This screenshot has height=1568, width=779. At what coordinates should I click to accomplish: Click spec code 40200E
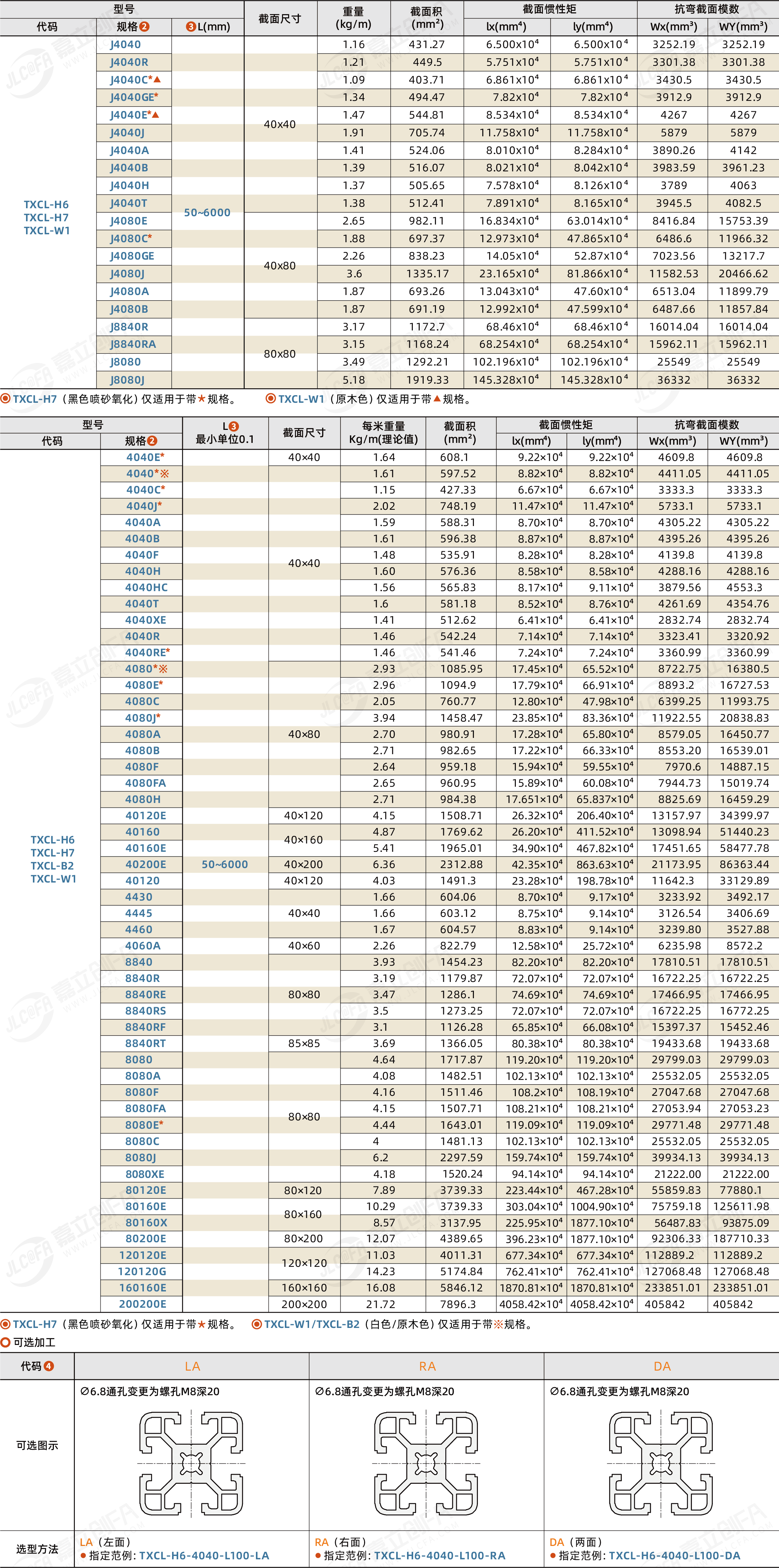coord(145,864)
